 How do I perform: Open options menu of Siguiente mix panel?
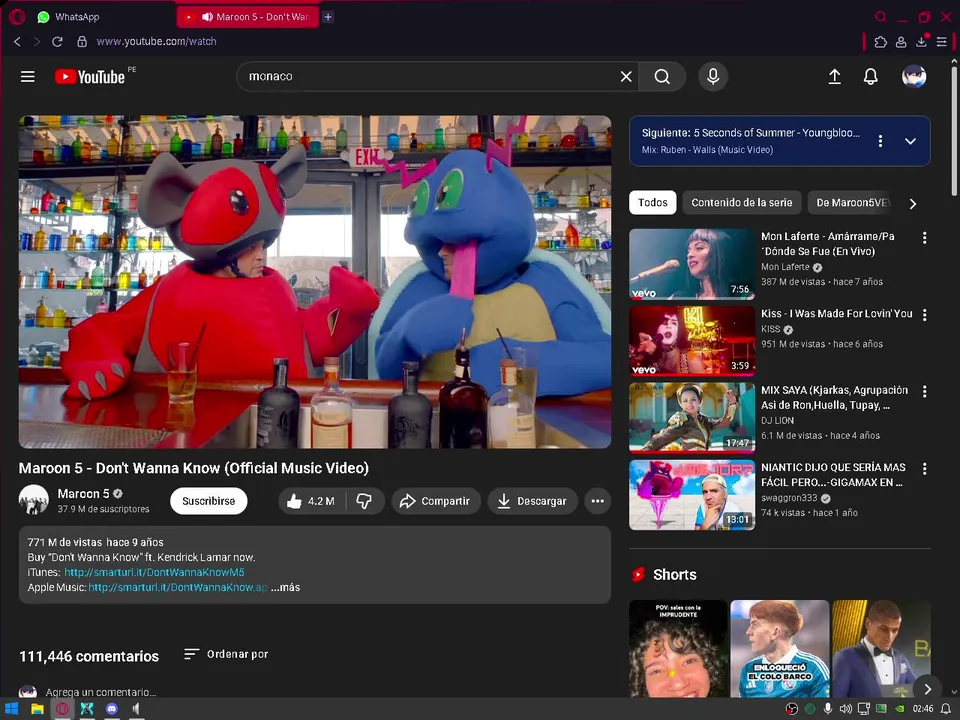click(880, 141)
